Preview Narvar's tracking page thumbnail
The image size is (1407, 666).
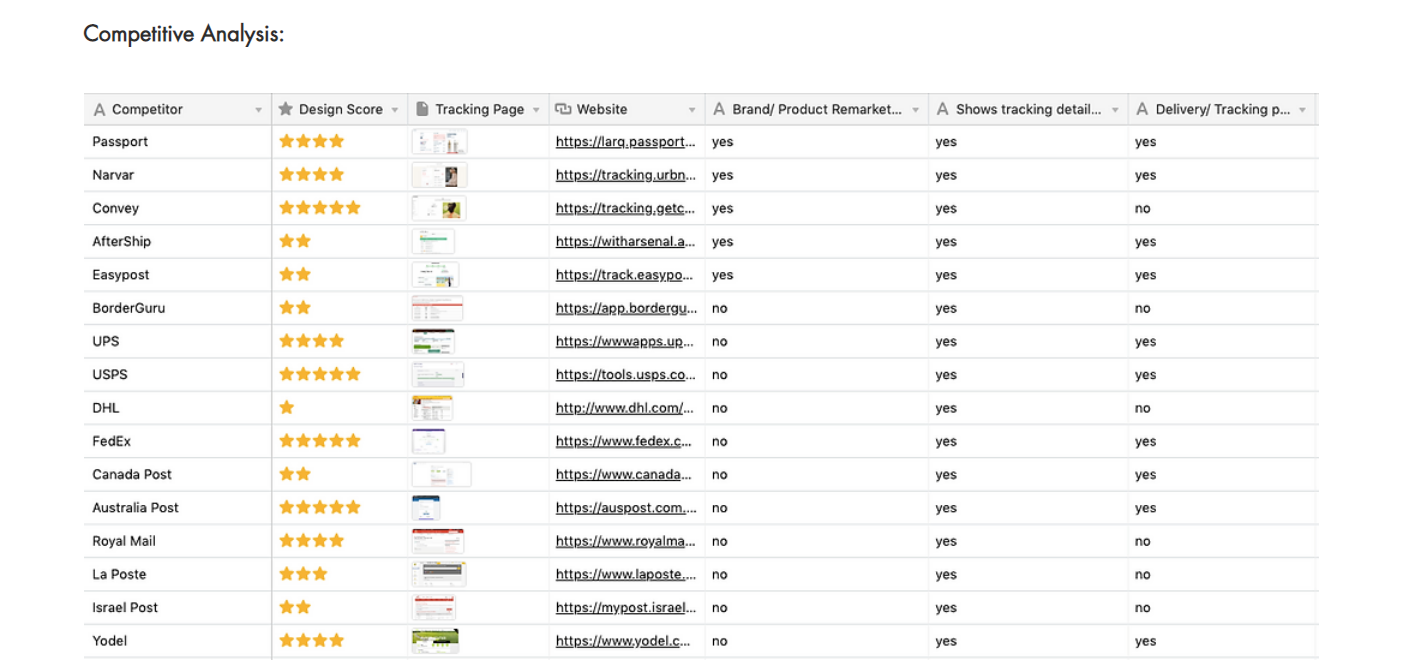pos(439,175)
